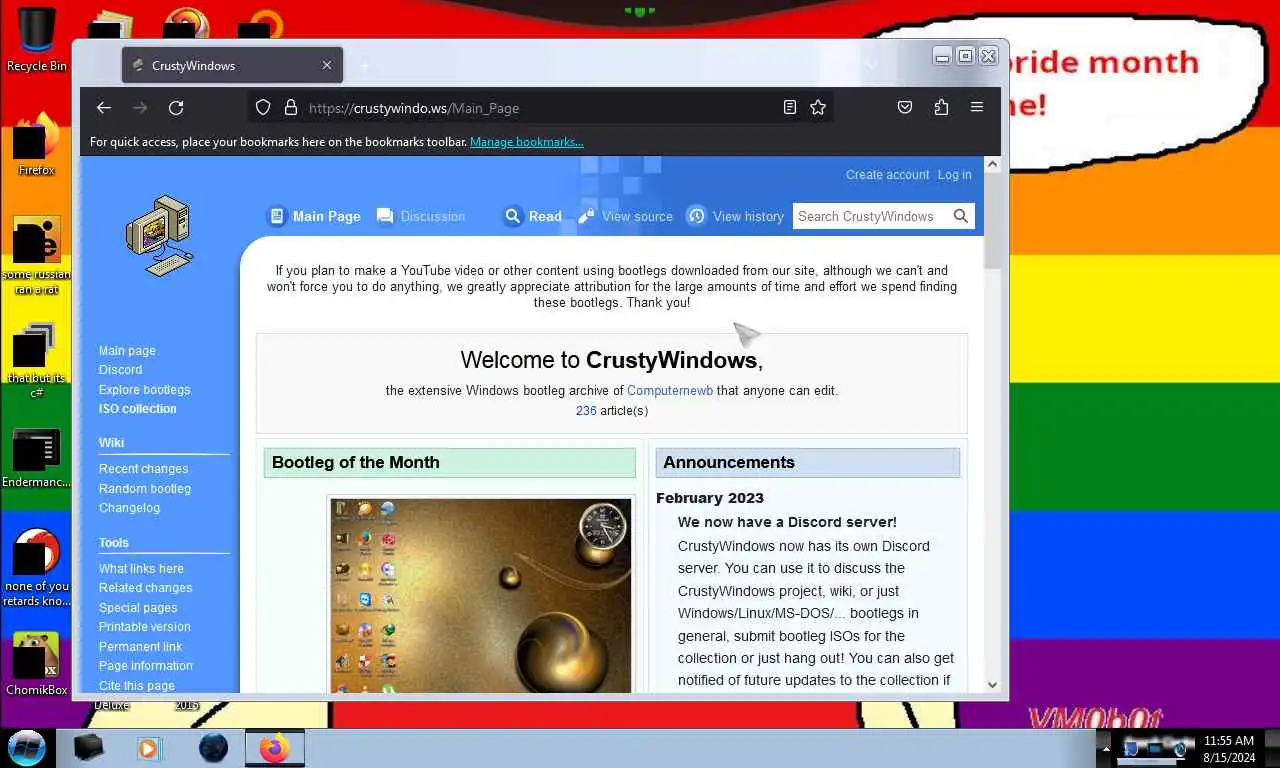This screenshot has width=1280, height=768.
Task: Open the media player taskbar icon
Action: coord(149,747)
